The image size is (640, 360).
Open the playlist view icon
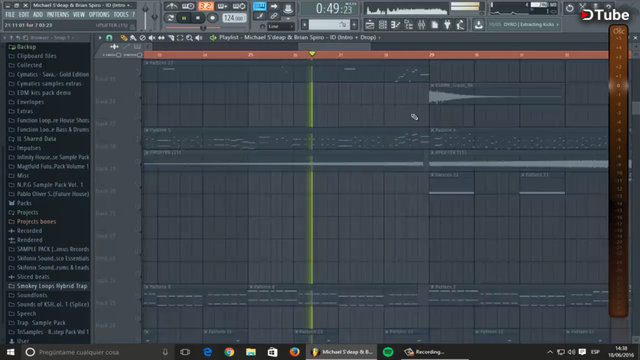point(370,25)
